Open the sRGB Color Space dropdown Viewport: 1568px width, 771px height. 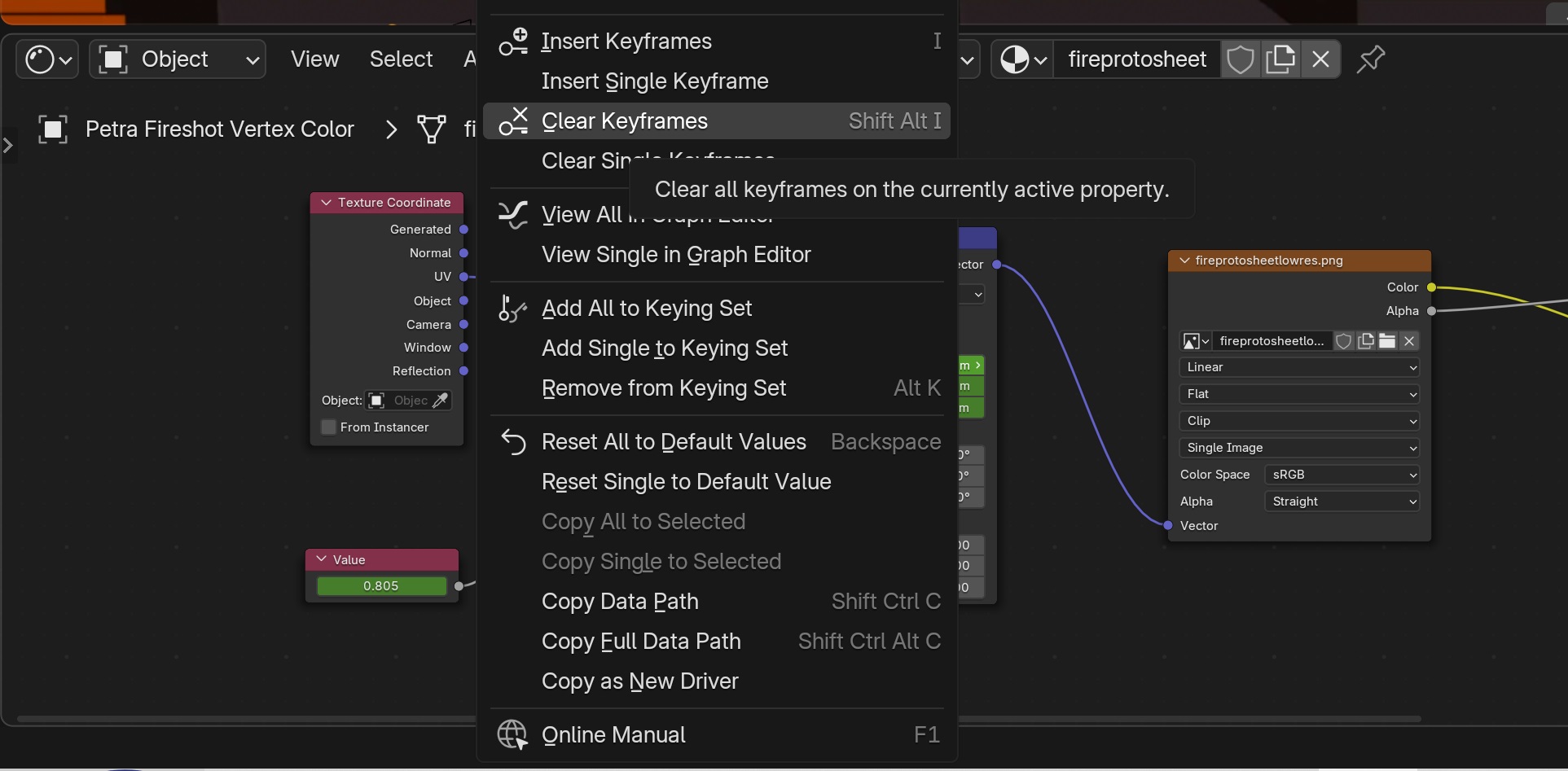click(1342, 475)
